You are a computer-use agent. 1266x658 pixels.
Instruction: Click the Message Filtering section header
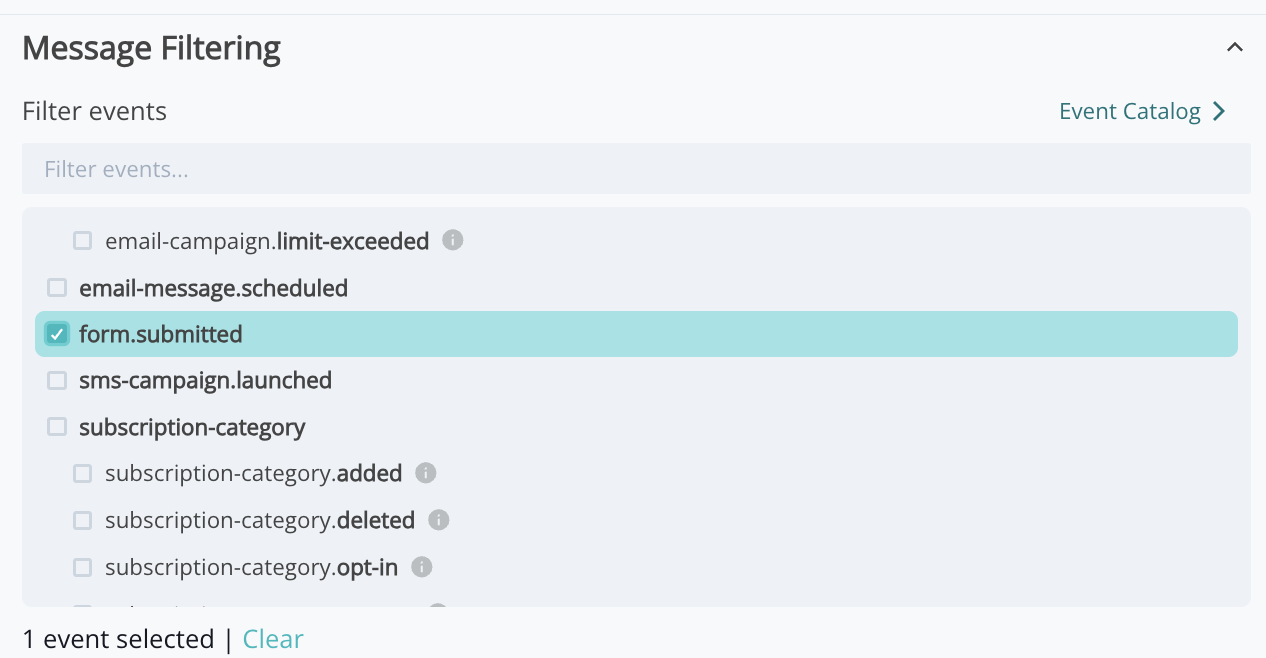click(x=151, y=47)
